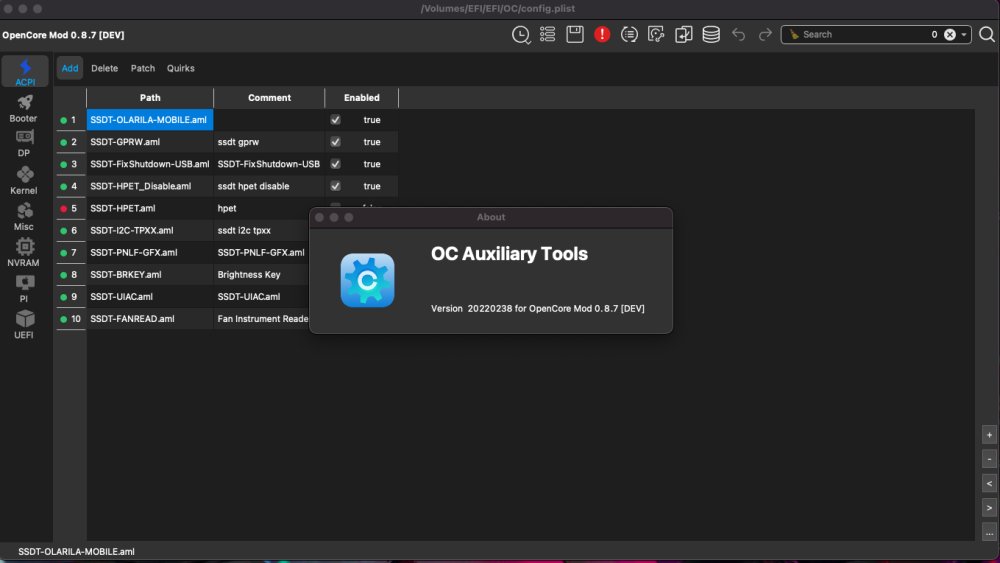Click the minus remove row button
The height and width of the screenshot is (563, 1000).
(x=989, y=459)
